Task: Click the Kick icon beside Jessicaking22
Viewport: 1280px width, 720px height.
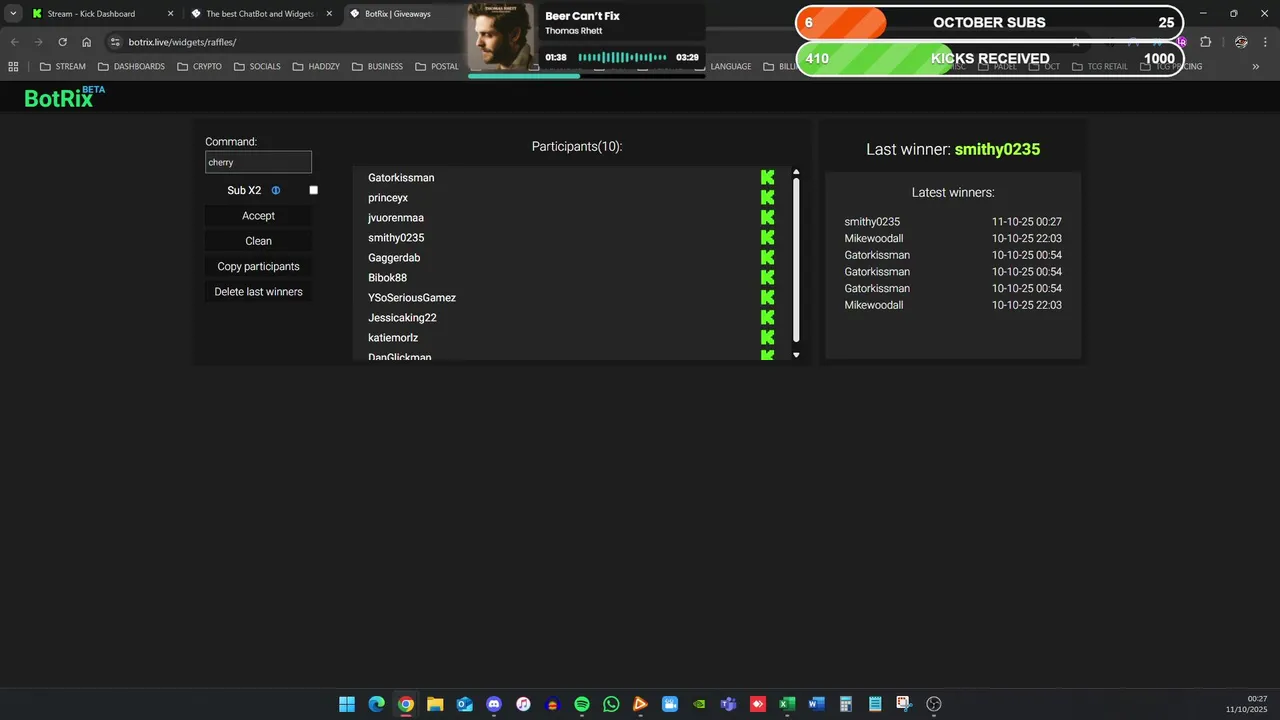Action: click(767, 317)
